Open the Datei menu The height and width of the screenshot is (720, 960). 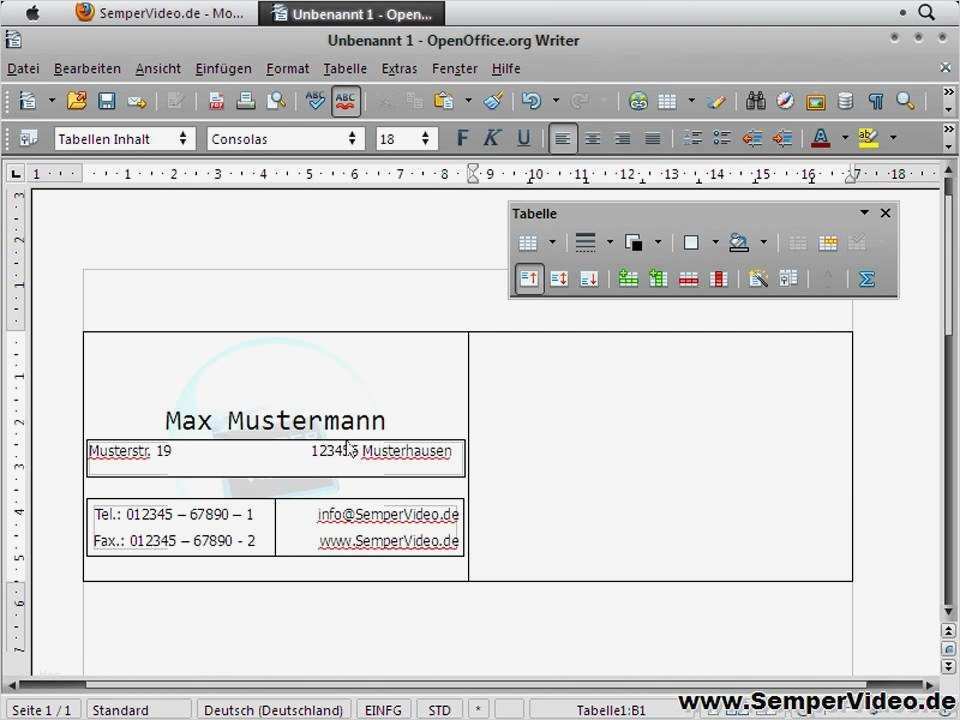click(23, 69)
